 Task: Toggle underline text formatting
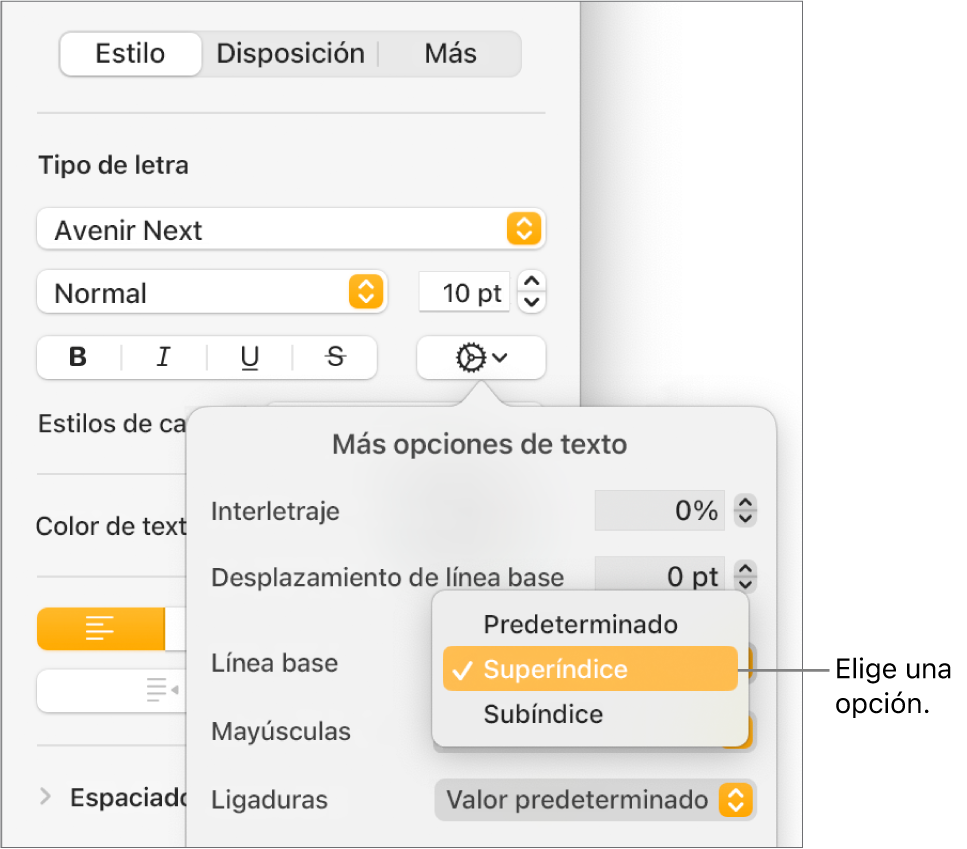(250, 357)
